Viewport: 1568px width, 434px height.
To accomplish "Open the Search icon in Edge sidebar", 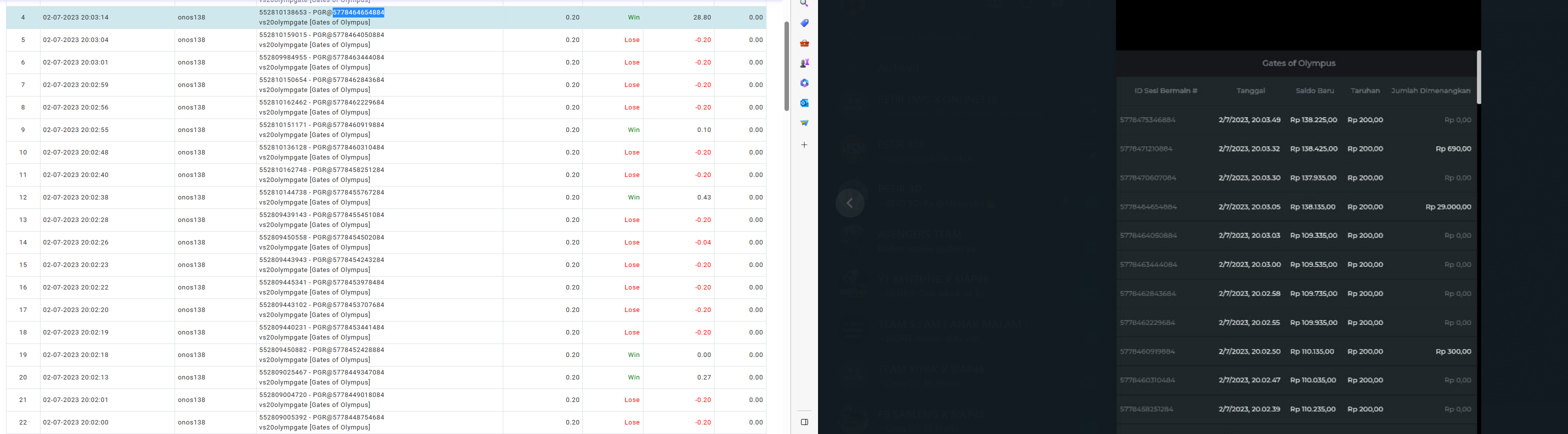I will pyautogui.click(x=804, y=3).
